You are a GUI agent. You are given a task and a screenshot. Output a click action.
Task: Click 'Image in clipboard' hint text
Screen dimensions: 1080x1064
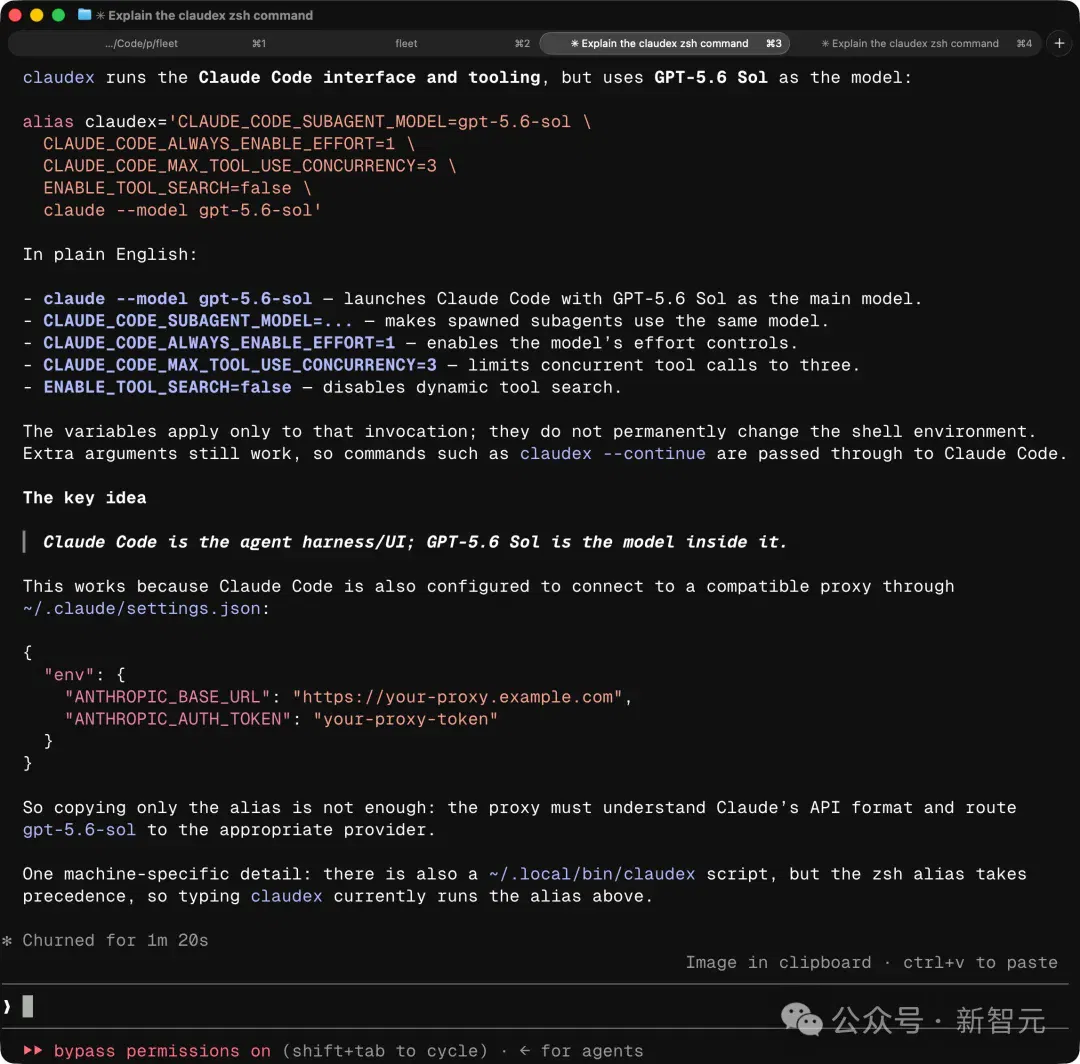coord(778,962)
